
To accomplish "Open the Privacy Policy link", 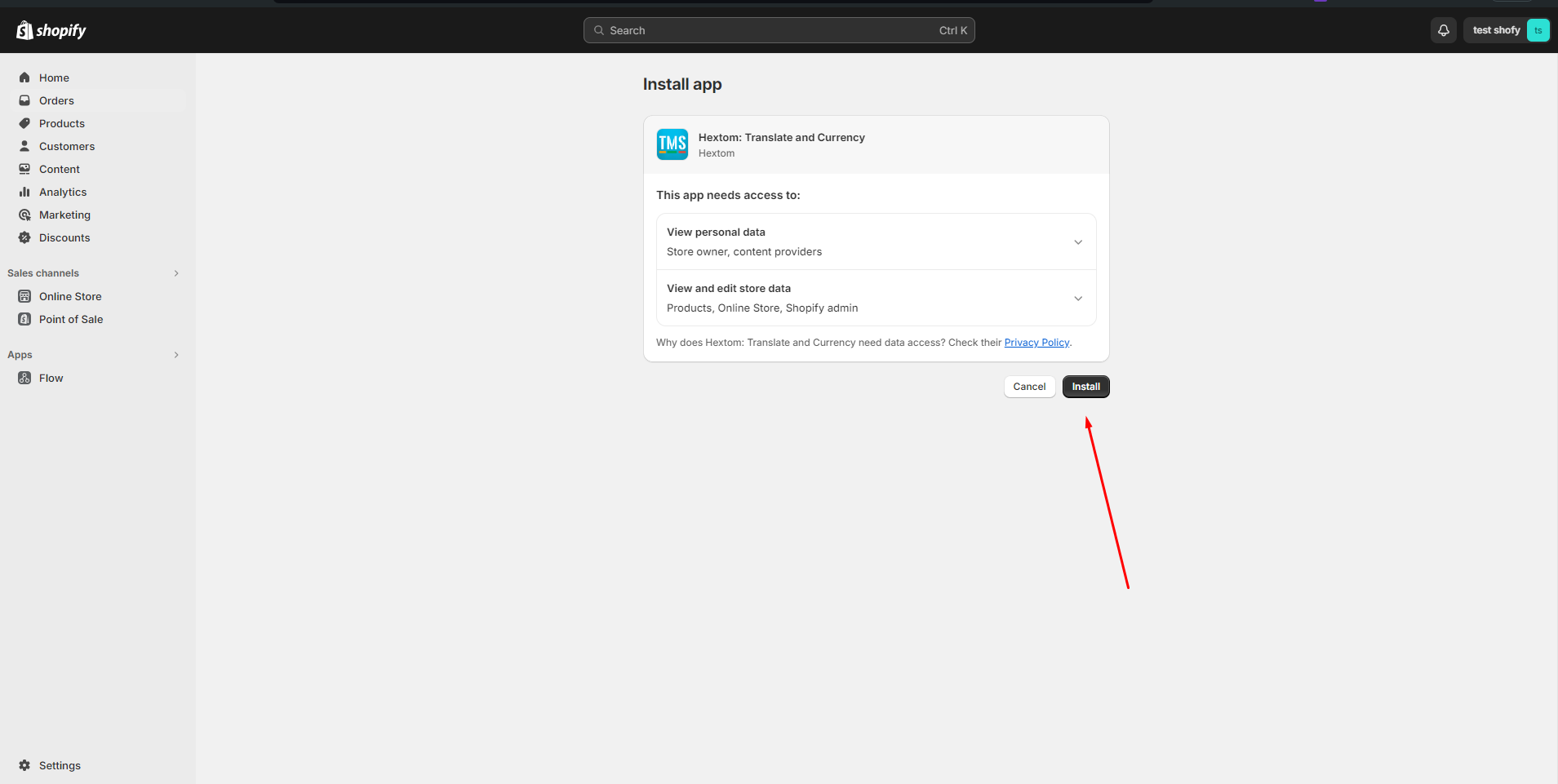I will coord(1036,343).
